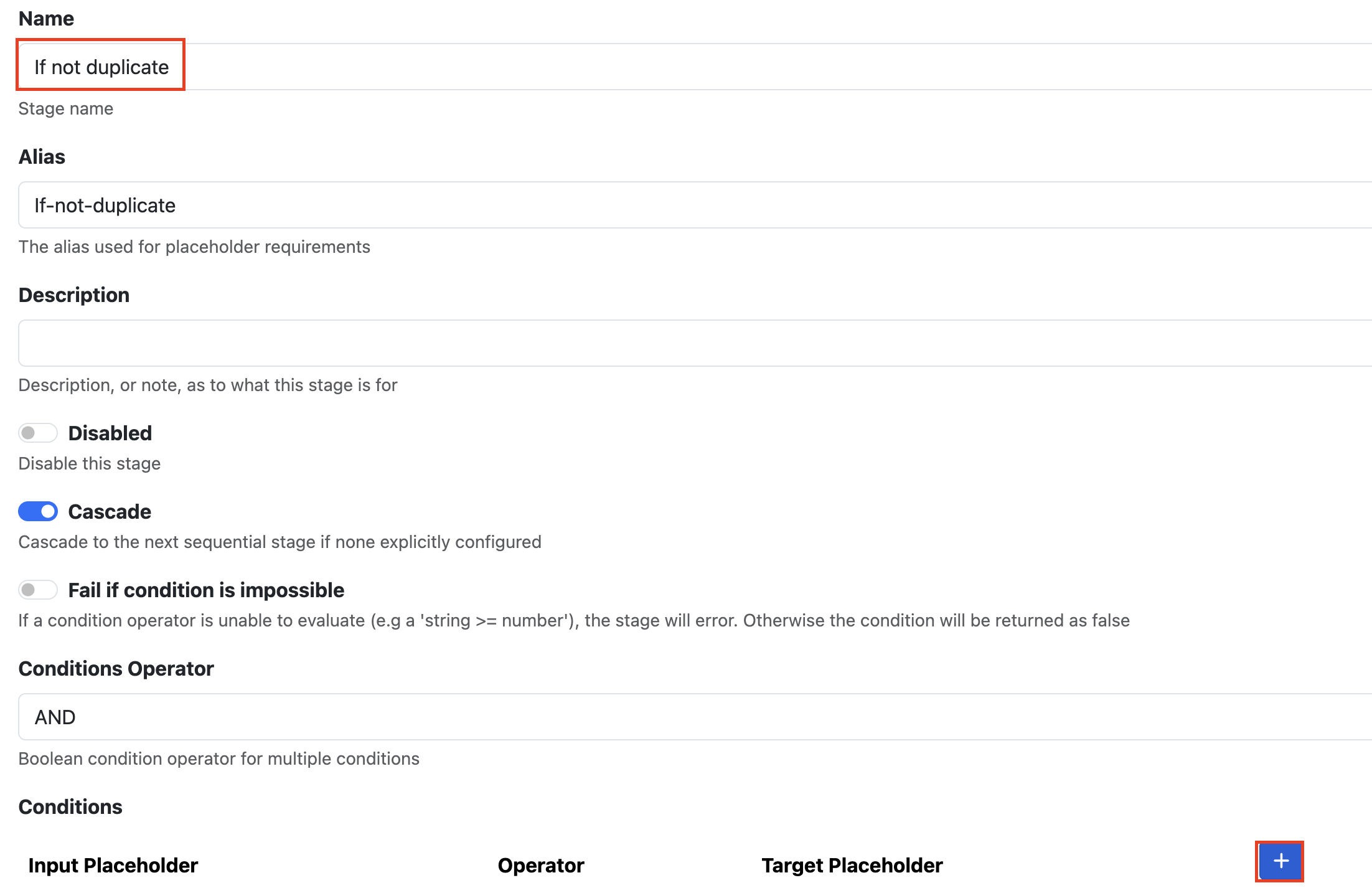Focus the Name field containing If not duplicate
The width and height of the screenshot is (1372, 888).
(695, 67)
